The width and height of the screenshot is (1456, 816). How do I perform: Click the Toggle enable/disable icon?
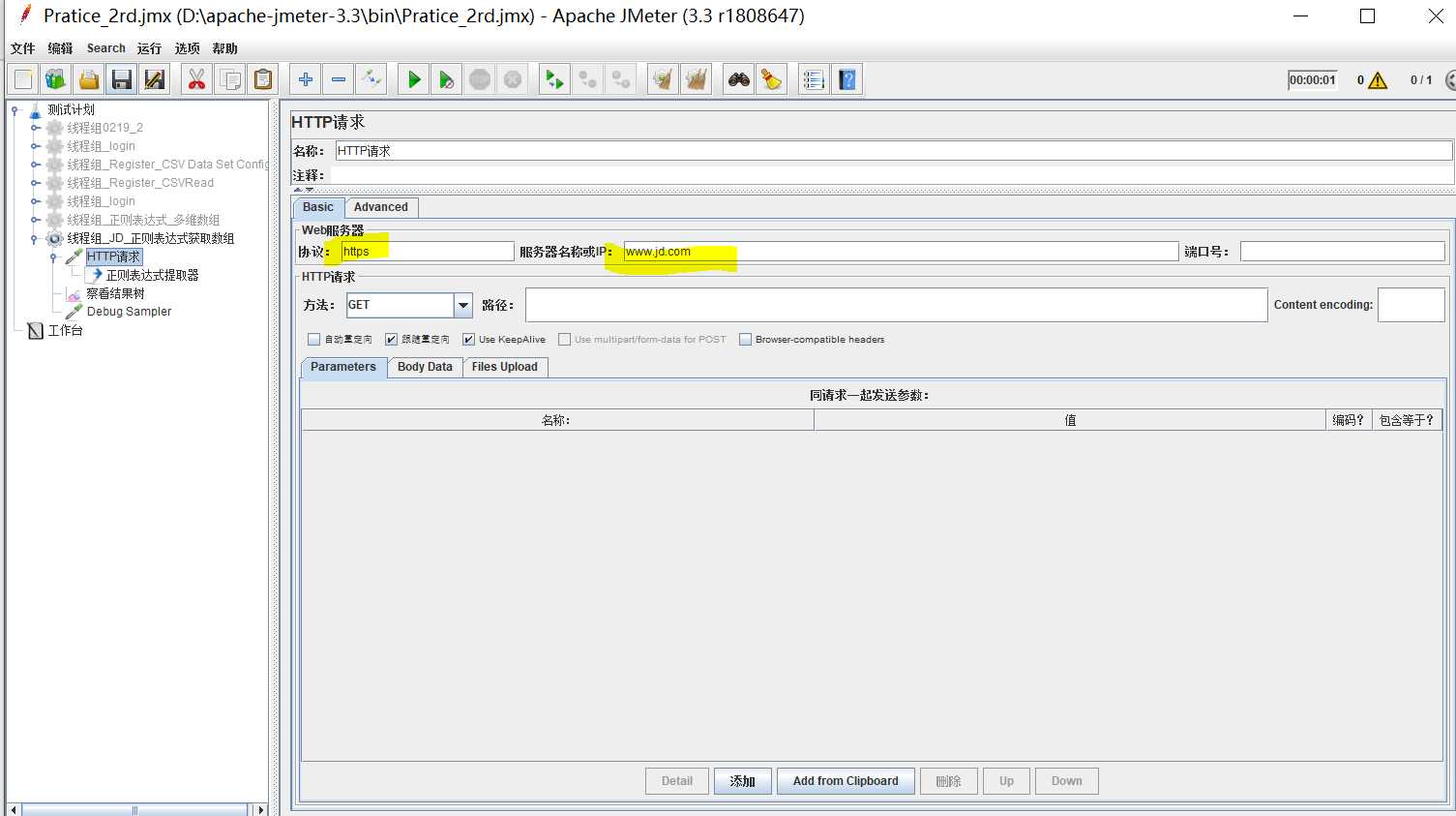click(x=371, y=79)
